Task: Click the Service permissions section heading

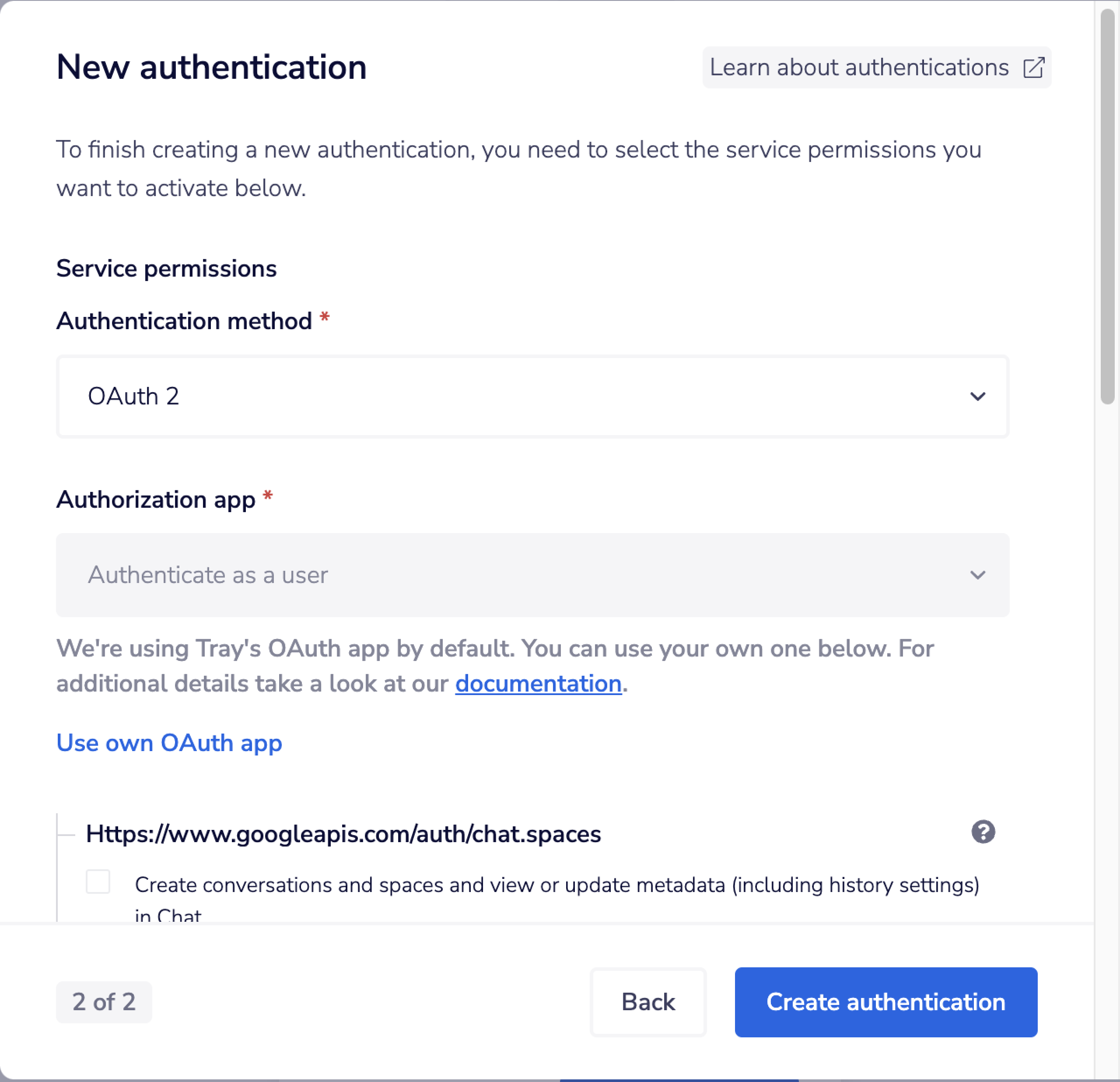Action: click(166, 269)
